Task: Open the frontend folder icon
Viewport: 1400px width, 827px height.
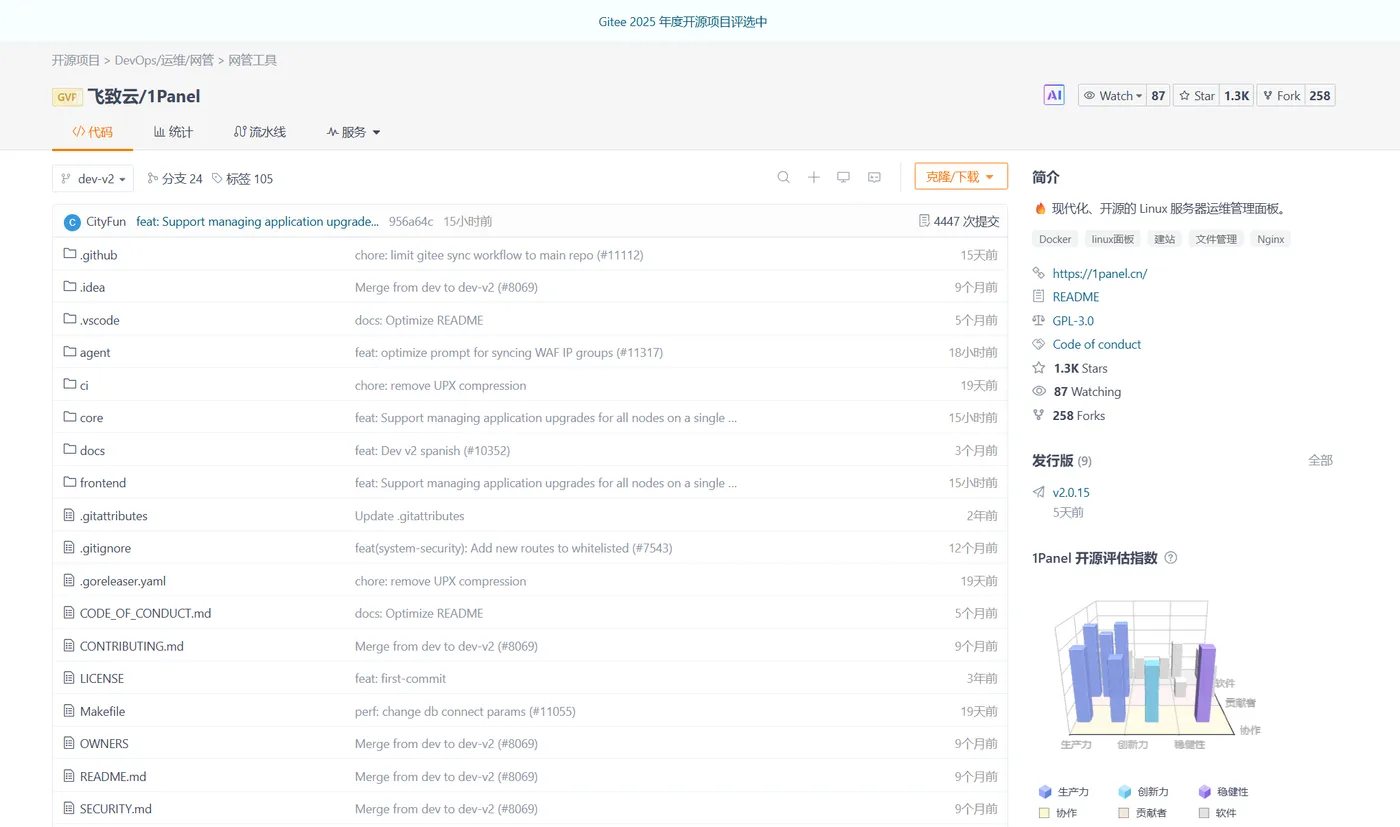Action: [70, 482]
